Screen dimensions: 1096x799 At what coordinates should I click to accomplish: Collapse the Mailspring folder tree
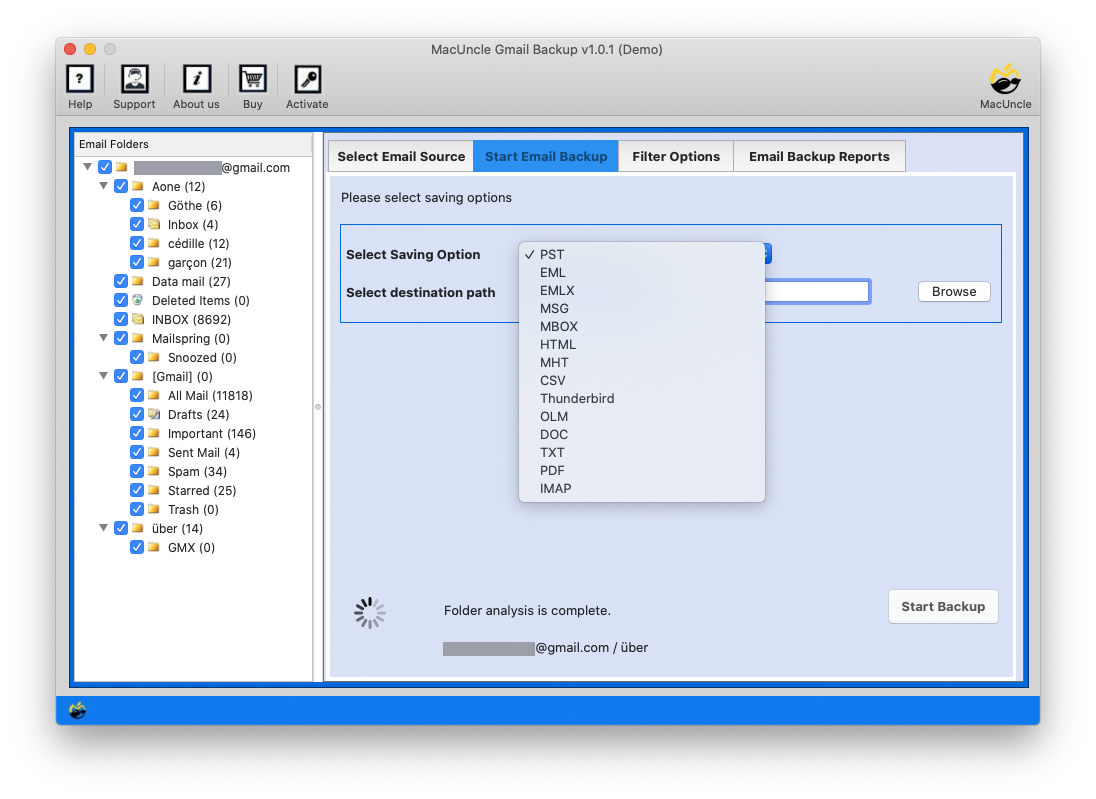[x=104, y=338]
